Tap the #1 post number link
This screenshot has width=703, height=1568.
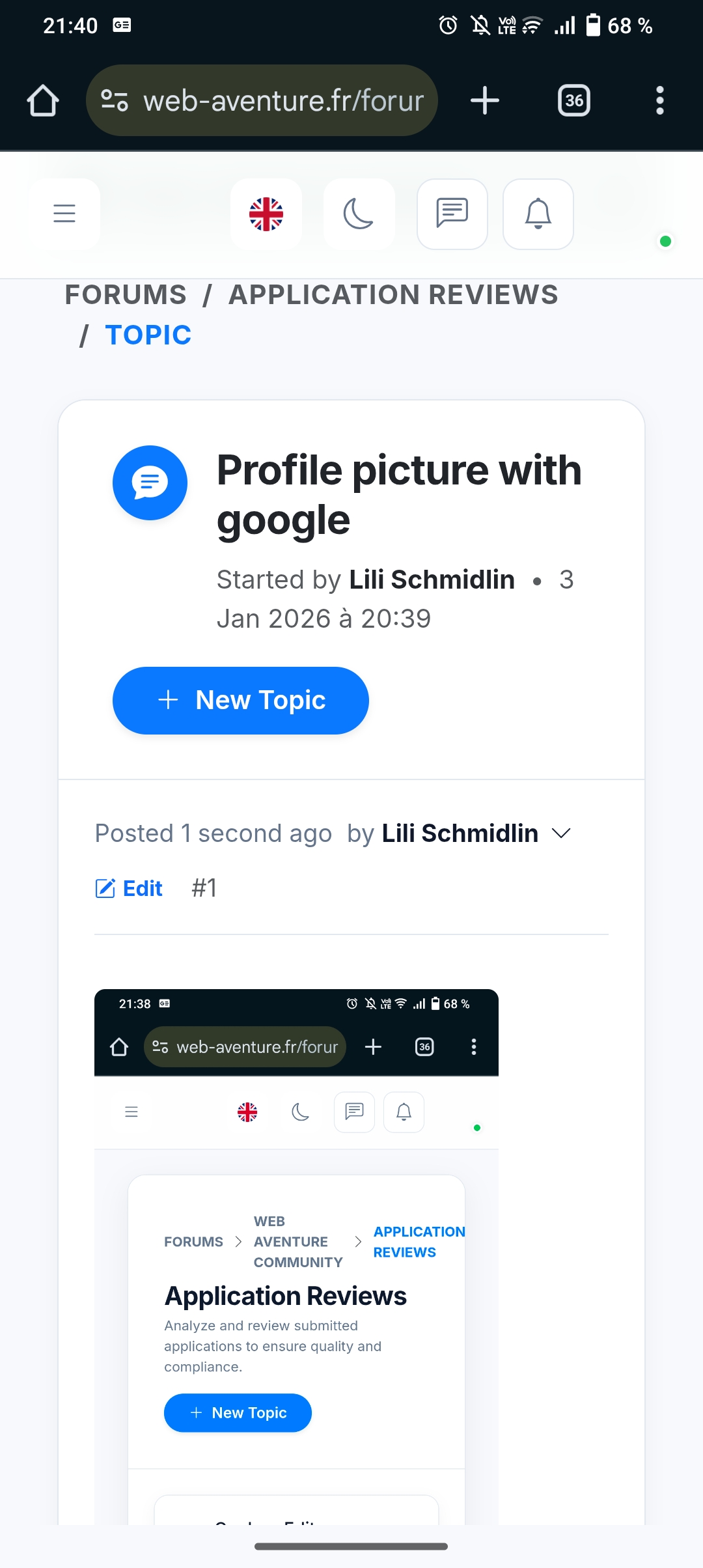click(x=204, y=888)
